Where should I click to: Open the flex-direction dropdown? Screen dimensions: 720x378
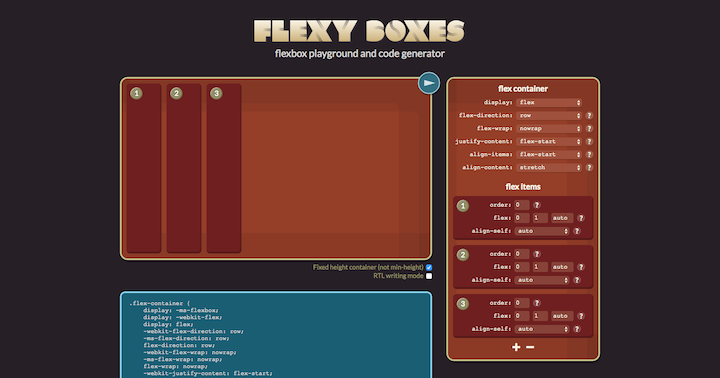click(x=549, y=116)
